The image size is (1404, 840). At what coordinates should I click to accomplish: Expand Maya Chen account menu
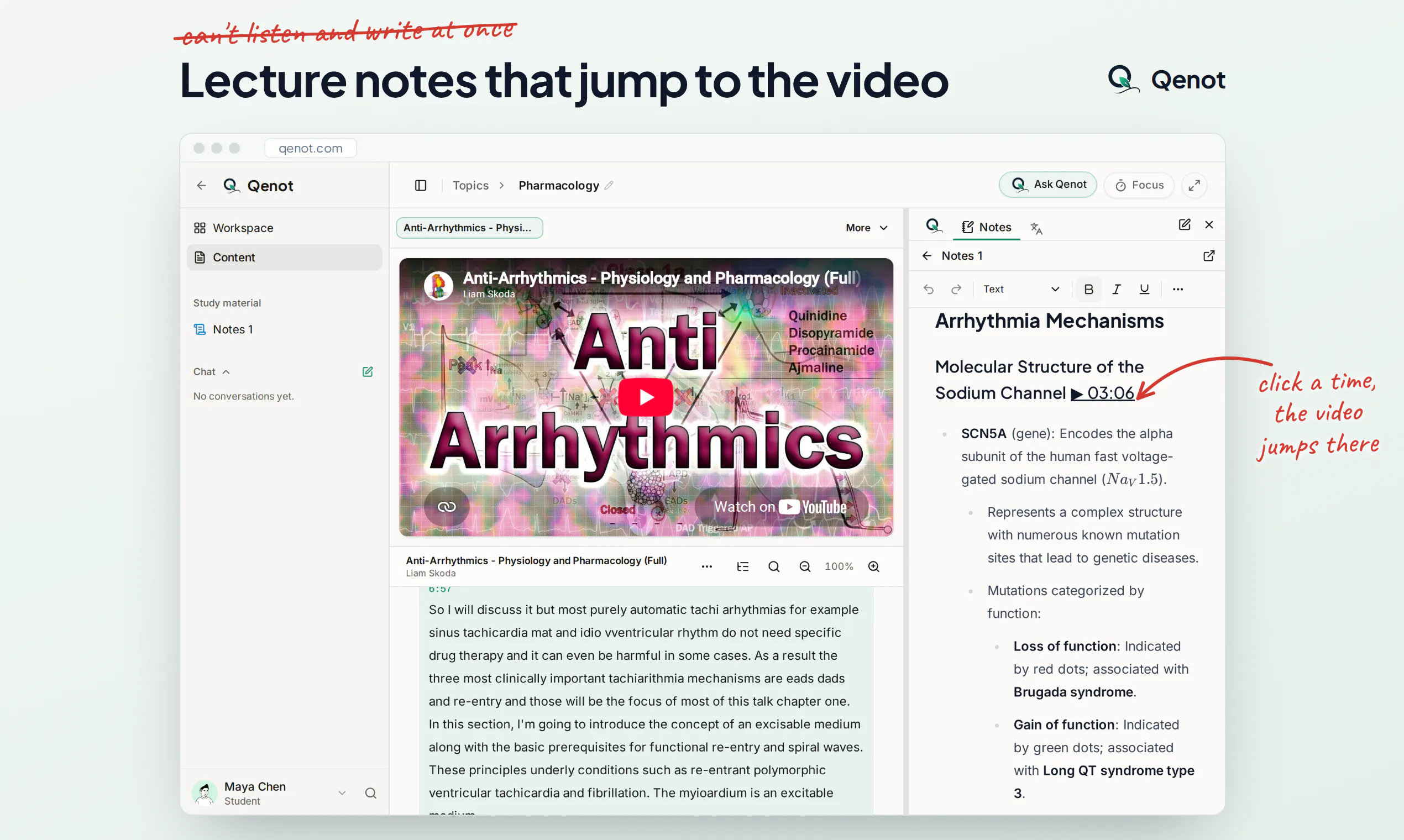(342, 793)
